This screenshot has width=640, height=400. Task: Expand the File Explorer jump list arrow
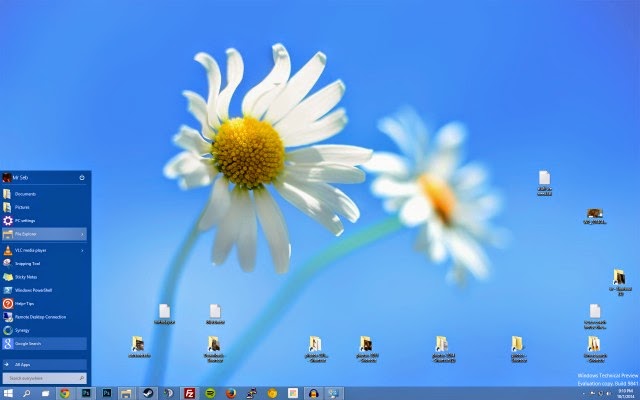(x=82, y=234)
